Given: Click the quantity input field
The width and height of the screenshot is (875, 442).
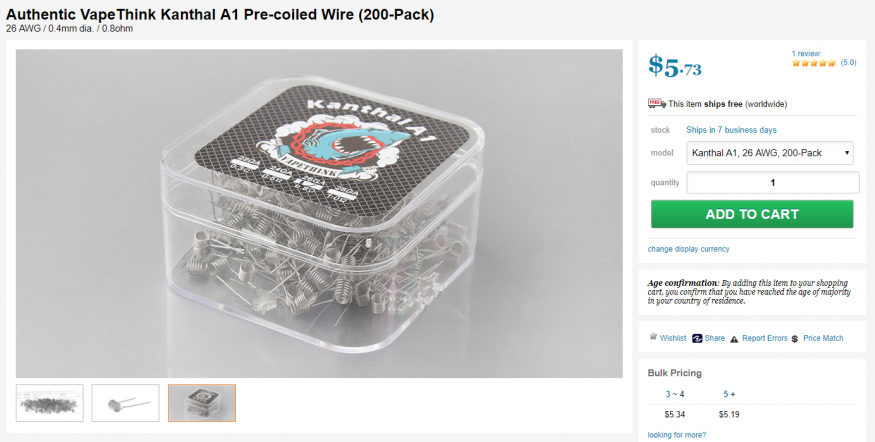Looking at the screenshot, I should pos(772,182).
